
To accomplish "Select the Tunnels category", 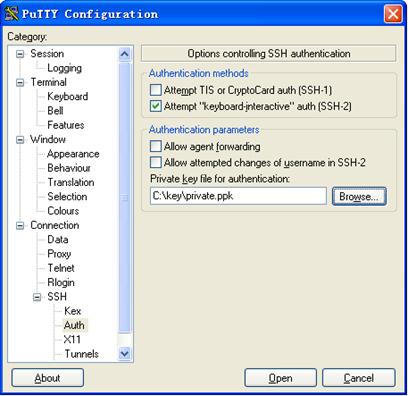I will pos(82,354).
